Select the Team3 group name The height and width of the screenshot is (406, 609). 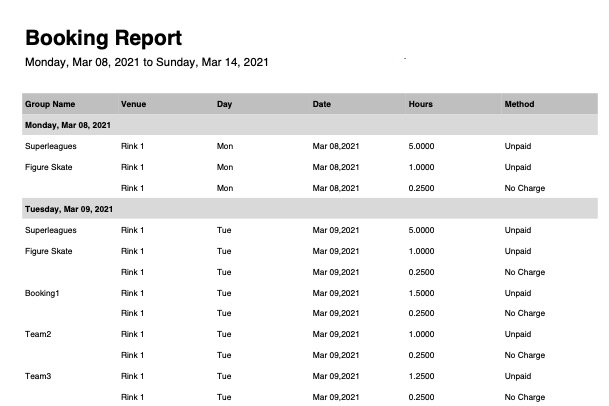[38, 376]
